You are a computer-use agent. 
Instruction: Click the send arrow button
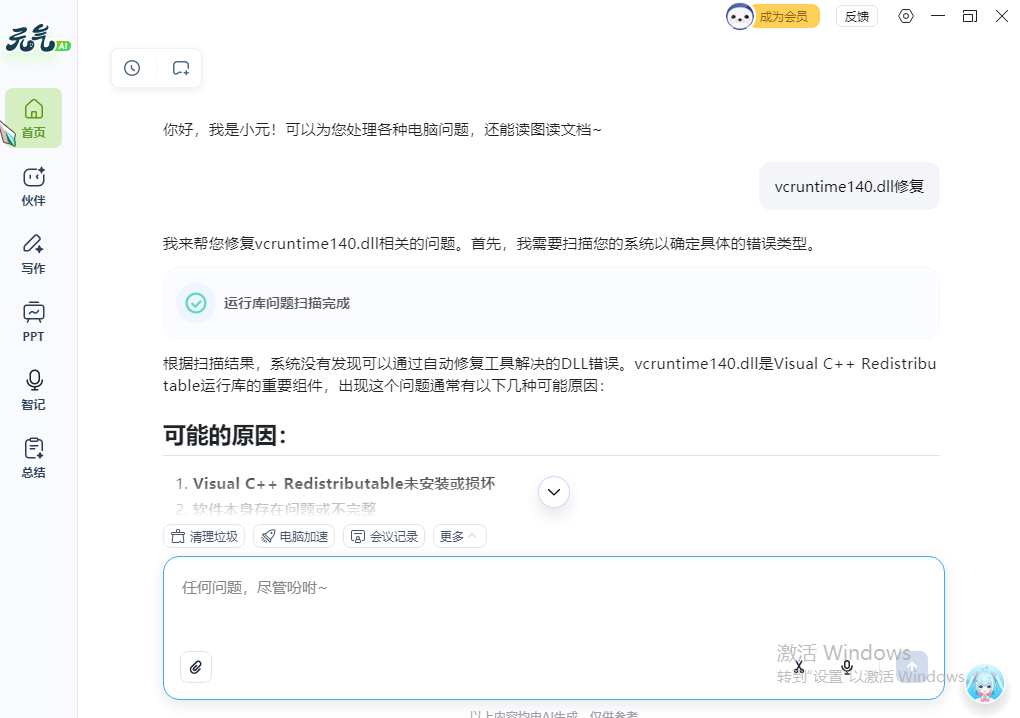pos(912,667)
